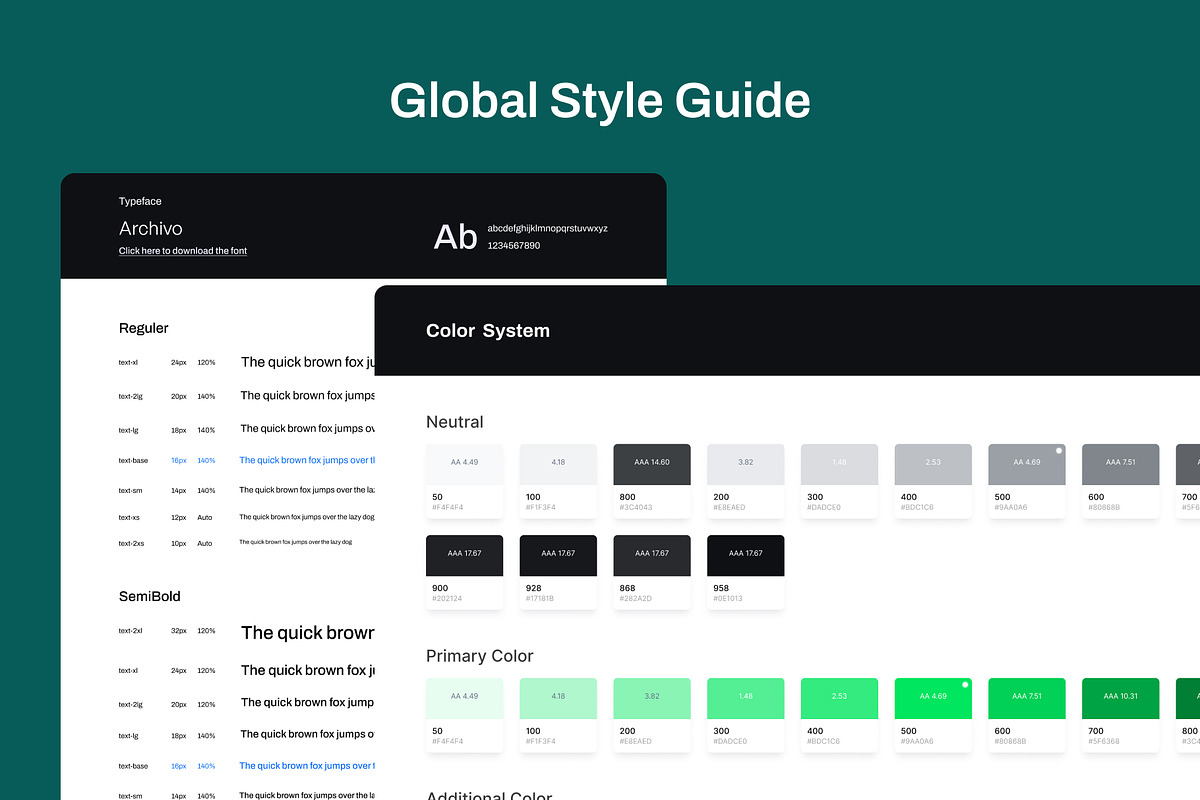Click the '#282A2D' hex code
The image size is (1200, 800).
pyautogui.click(x=636, y=598)
